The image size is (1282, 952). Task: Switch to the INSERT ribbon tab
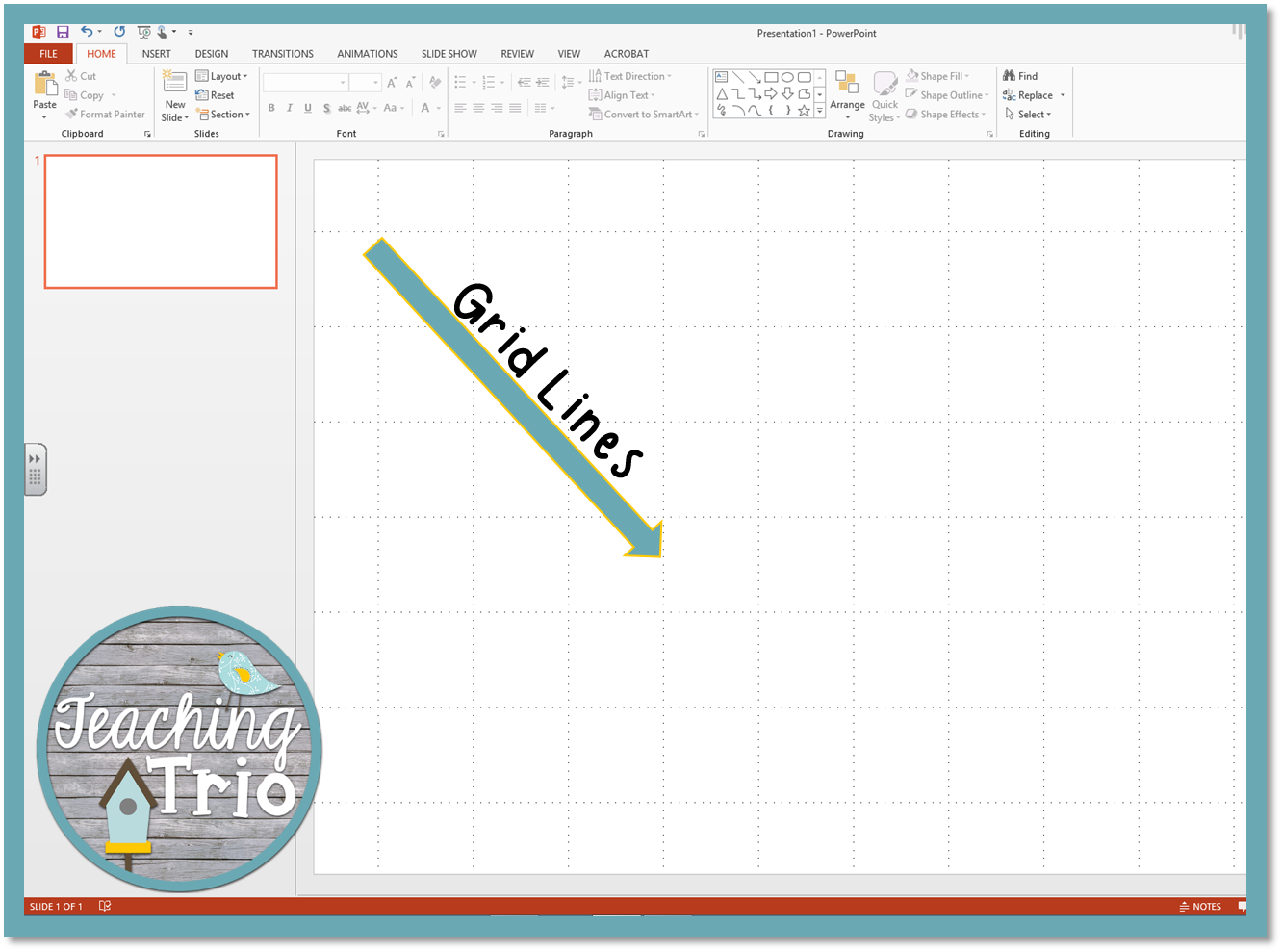tap(155, 53)
